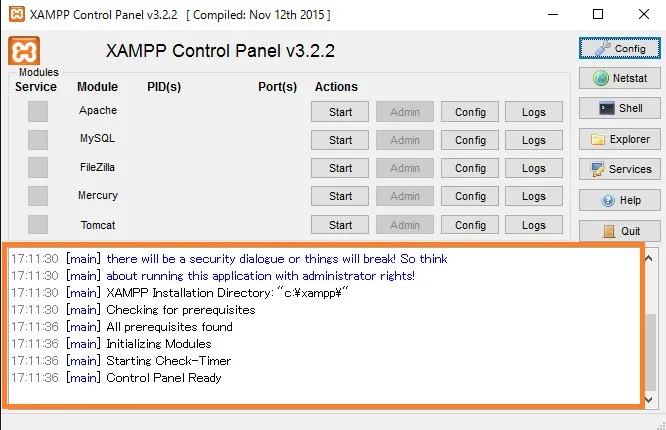Open the Config button with wrench icon
Viewport: 666px width, 430px height.
pos(618,48)
